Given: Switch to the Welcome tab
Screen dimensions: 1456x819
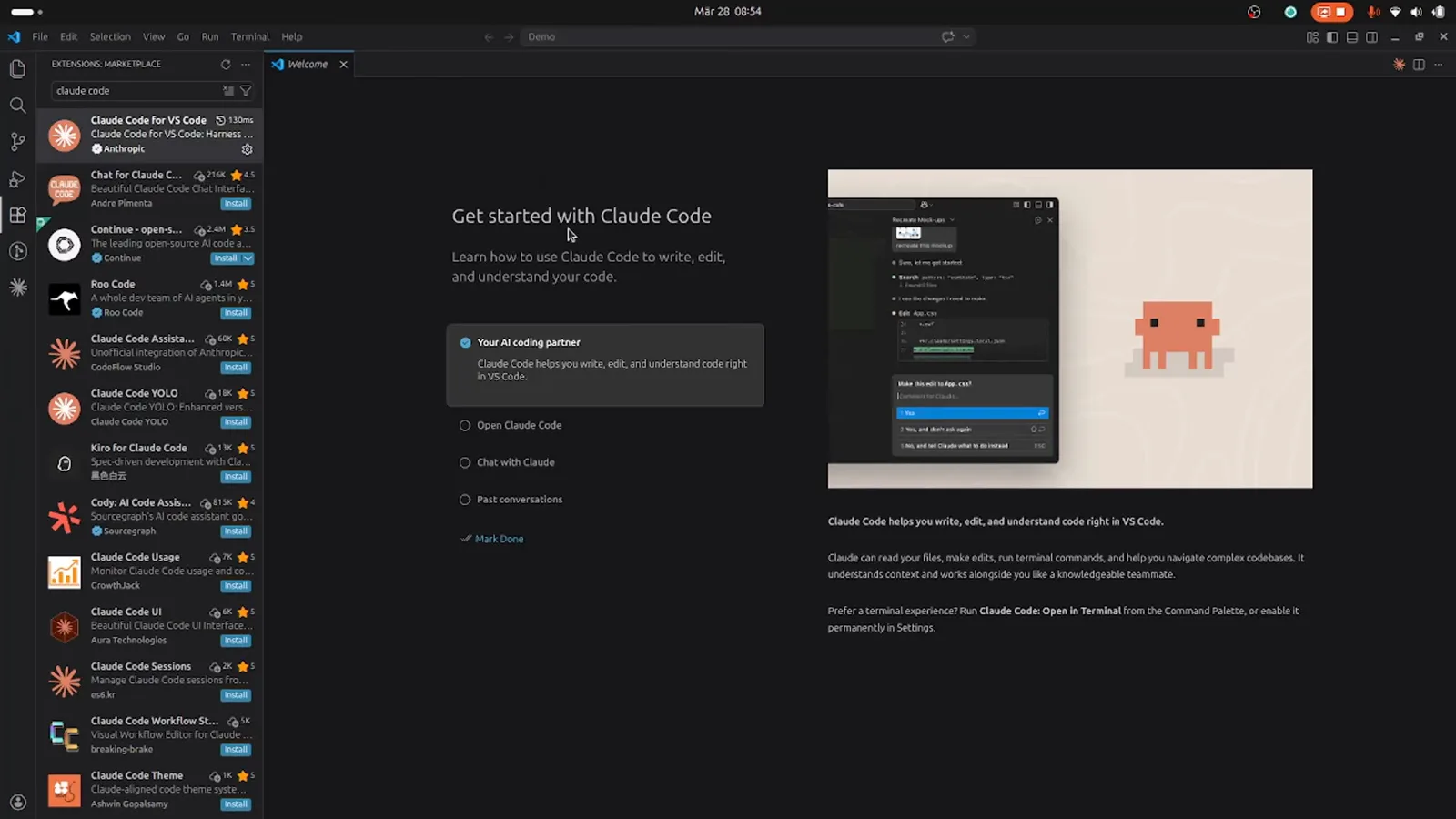Looking at the screenshot, I should (x=308, y=65).
